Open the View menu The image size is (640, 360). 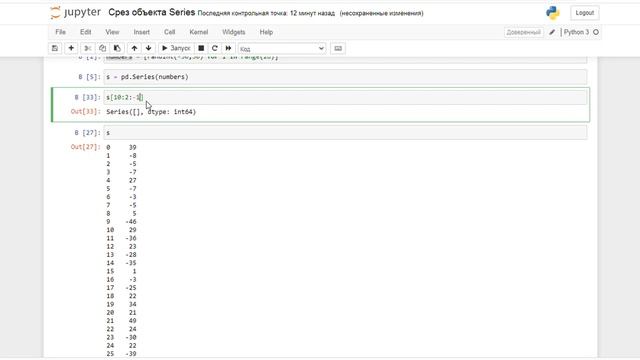[112, 32]
